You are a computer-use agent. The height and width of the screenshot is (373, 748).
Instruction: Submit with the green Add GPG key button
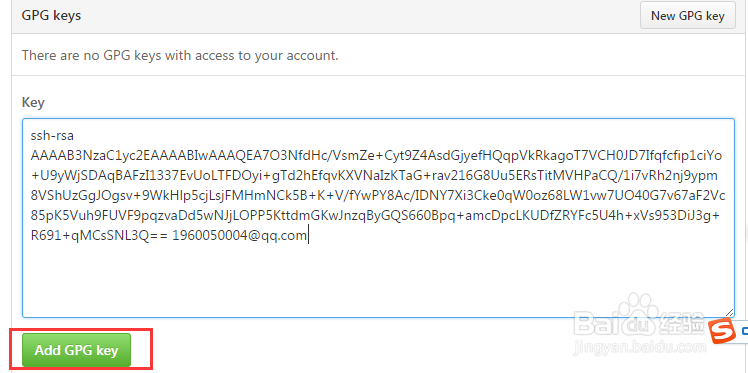coord(76,350)
